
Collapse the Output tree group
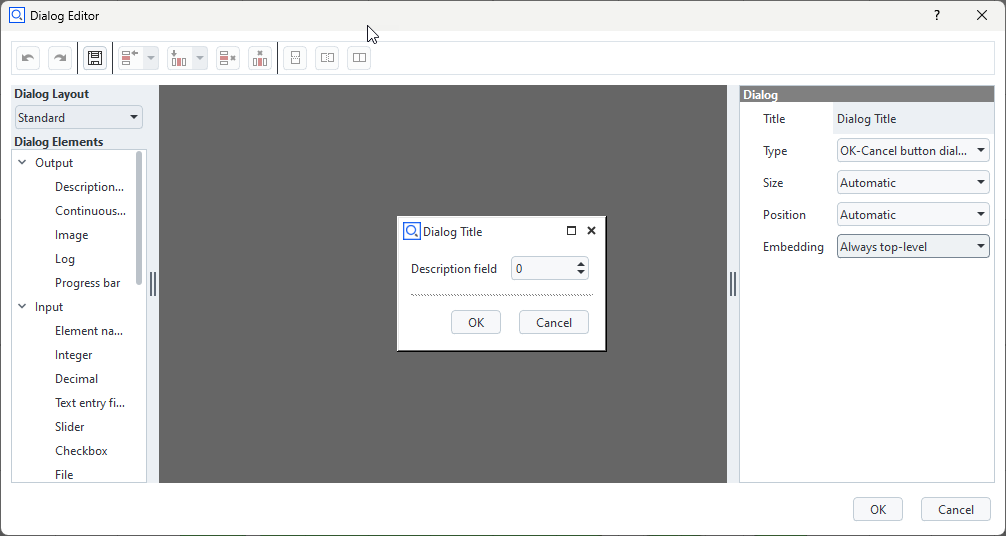pyautogui.click(x=22, y=163)
